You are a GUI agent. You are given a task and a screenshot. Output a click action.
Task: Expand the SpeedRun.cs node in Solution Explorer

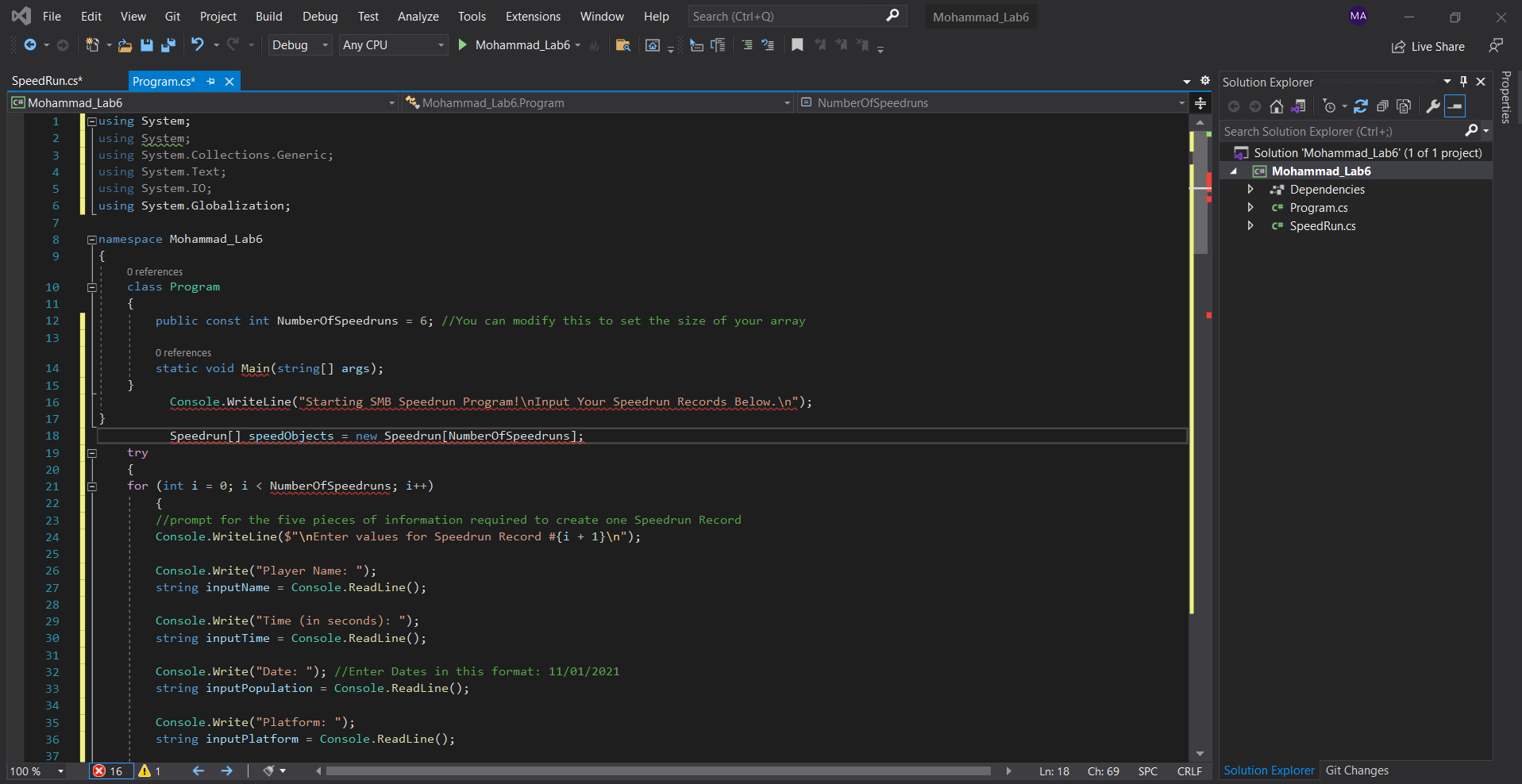click(x=1250, y=225)
